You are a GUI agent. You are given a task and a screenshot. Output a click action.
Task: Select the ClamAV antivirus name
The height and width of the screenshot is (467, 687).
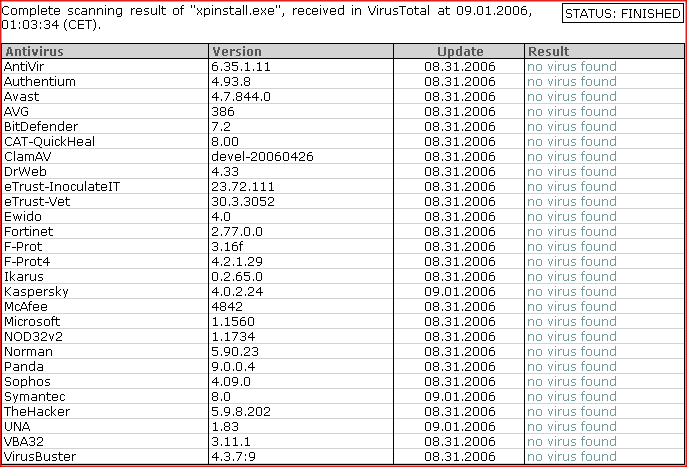click(x=28, y=156)
